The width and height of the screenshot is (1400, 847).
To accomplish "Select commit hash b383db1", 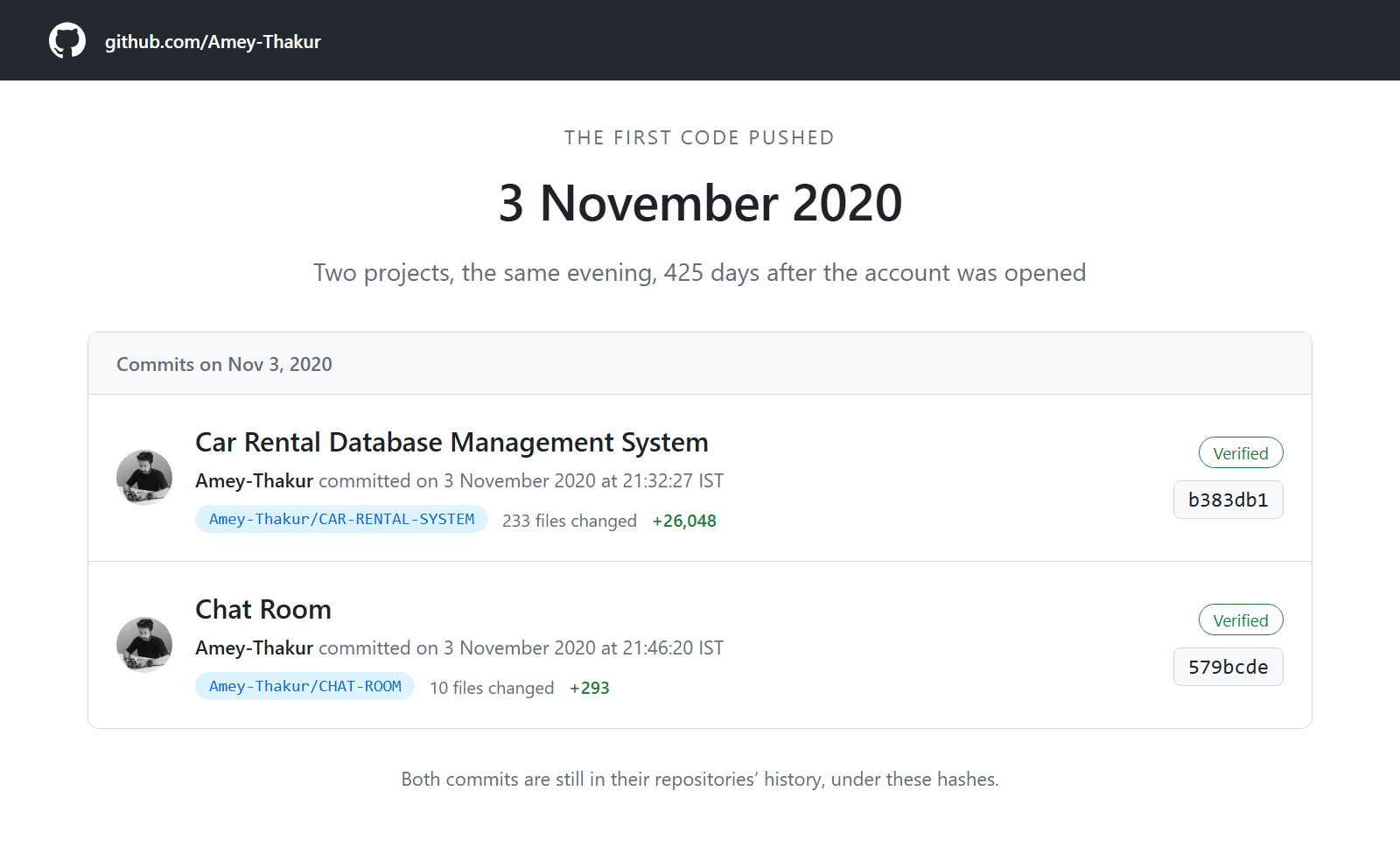I will 1228,500.
